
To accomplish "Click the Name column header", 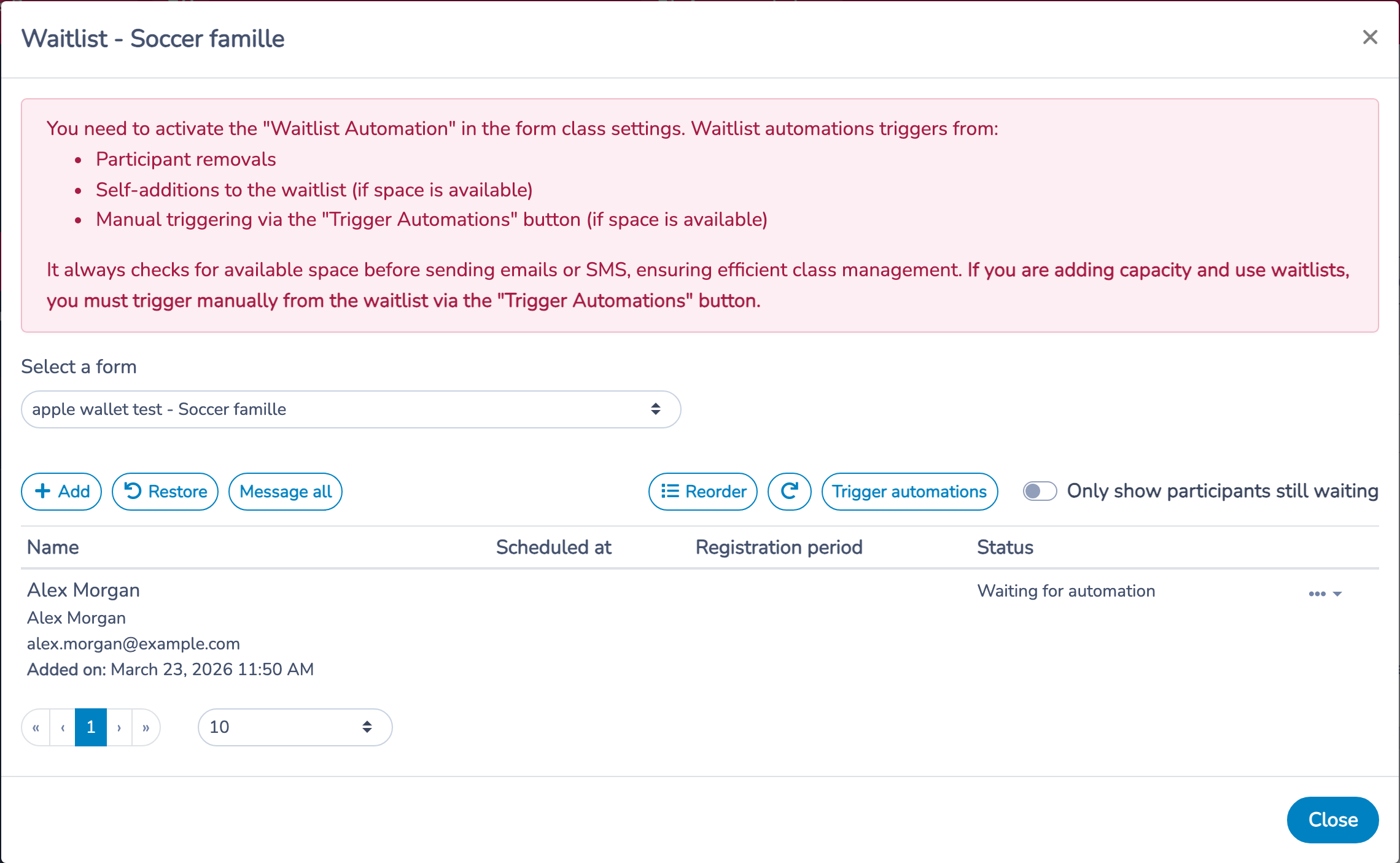I will coord(53,548).
